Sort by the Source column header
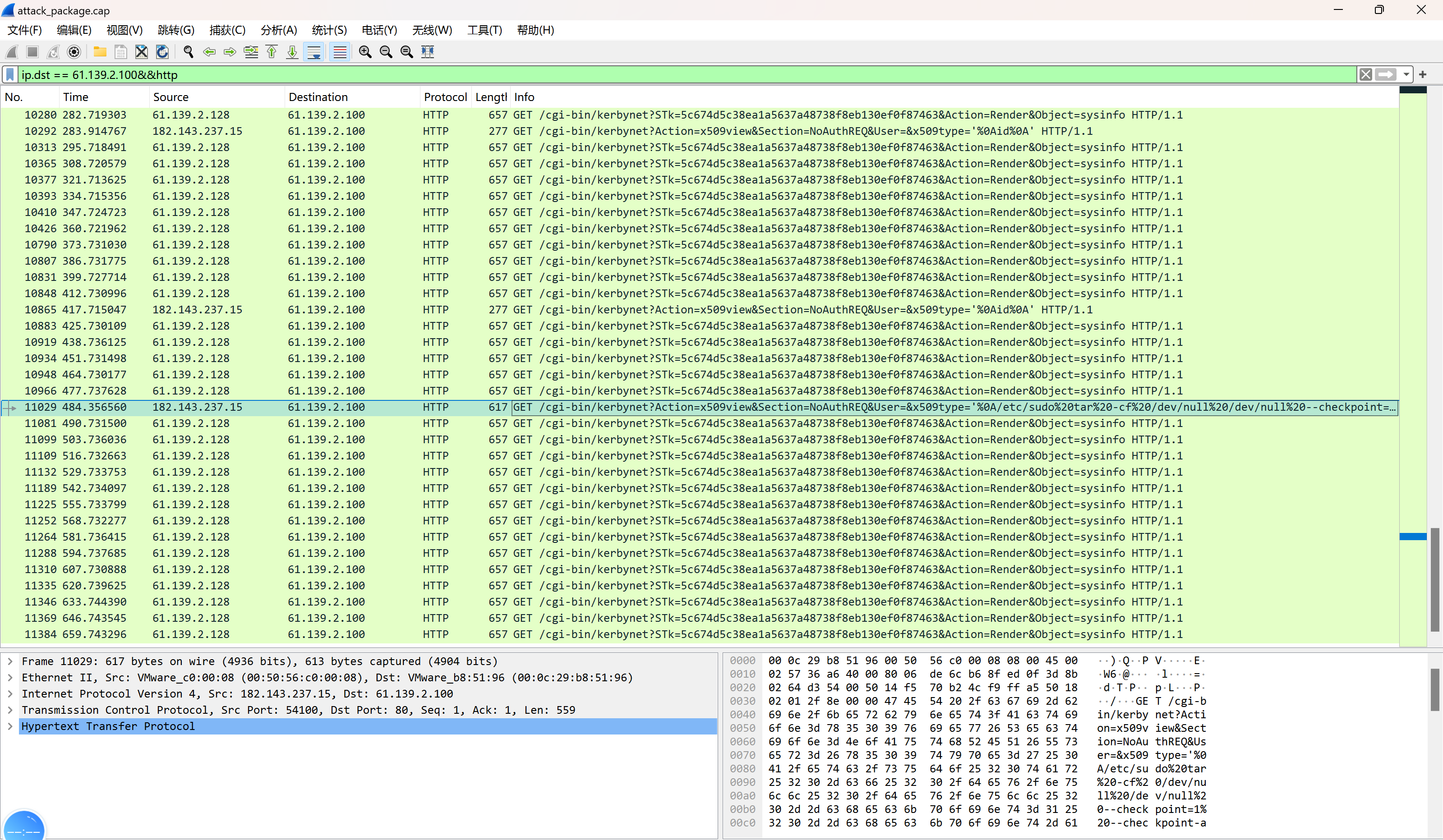The height and width of the screenshot is (840, 1443). coord(217,97)
